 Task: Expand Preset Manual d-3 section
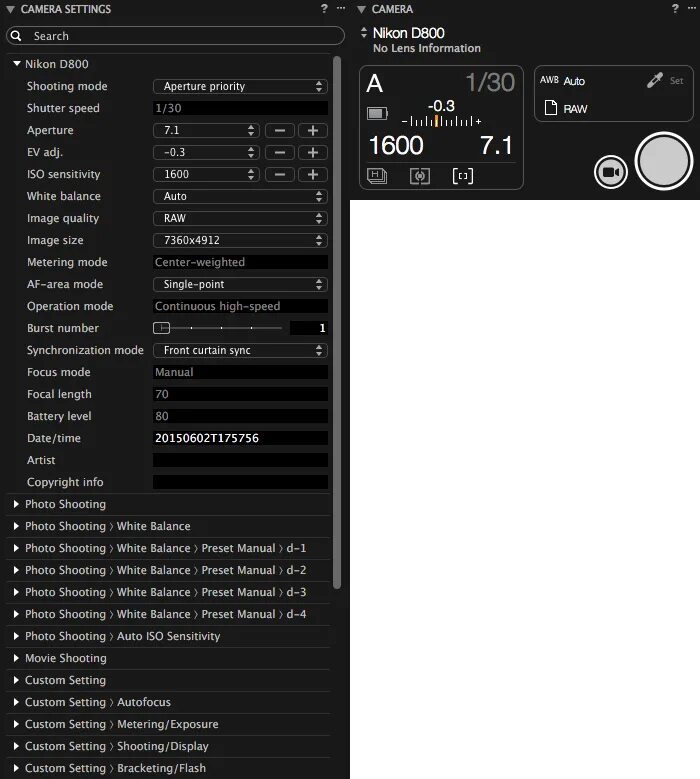16,592
